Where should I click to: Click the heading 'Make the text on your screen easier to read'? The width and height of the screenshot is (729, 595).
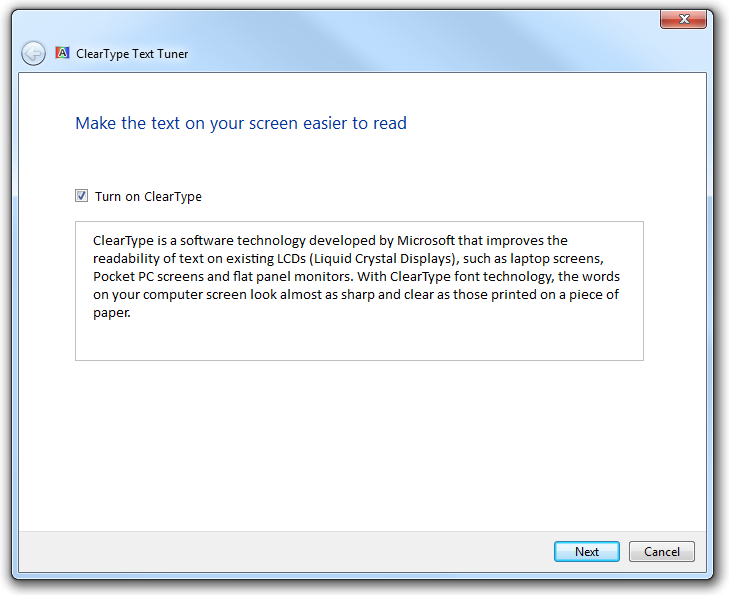click(x=241, y=123)
